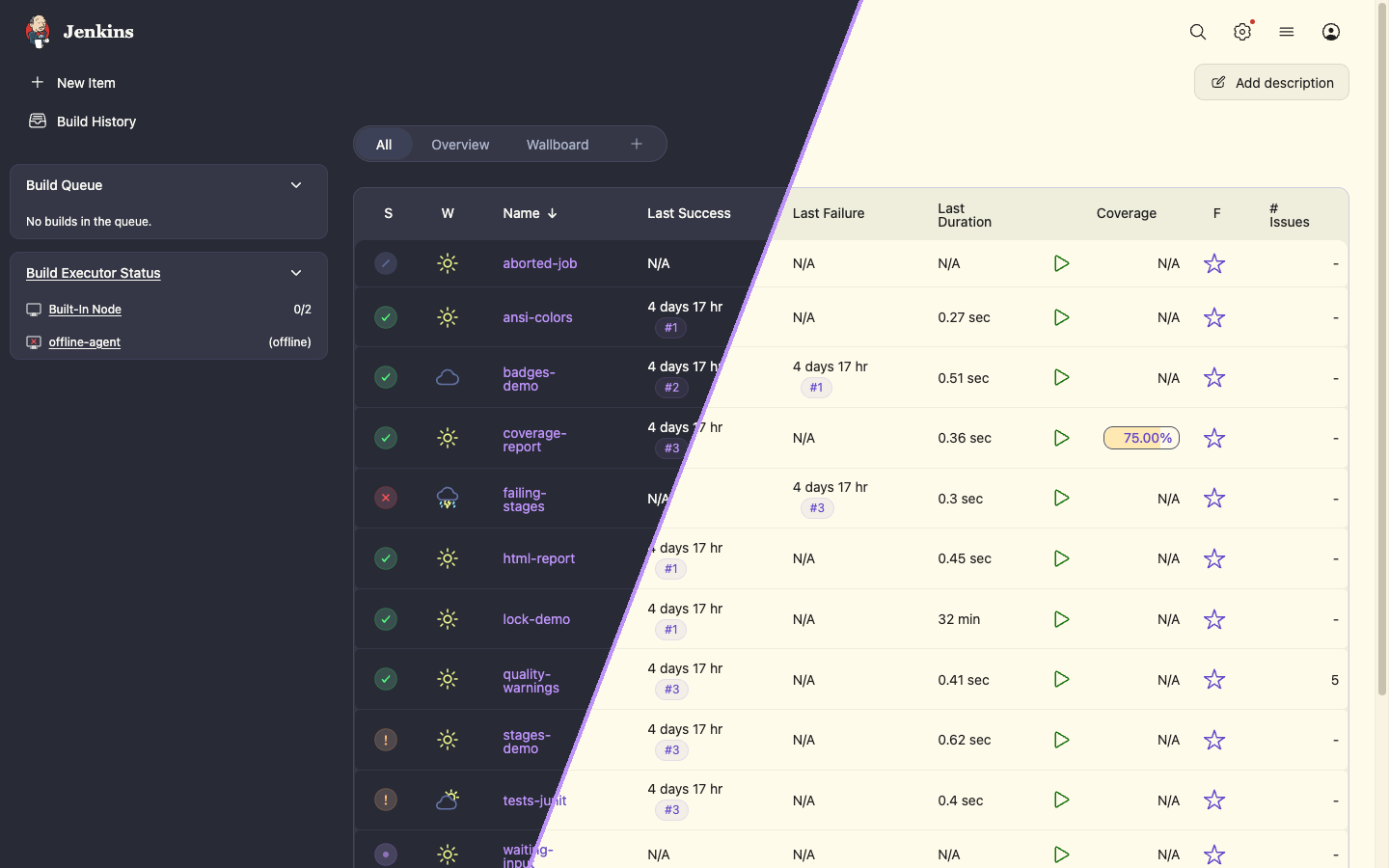Image resolution: width=1389 pixels, height=868 pixels.
Task: Open the user account icon
Action: (1331, 32)
